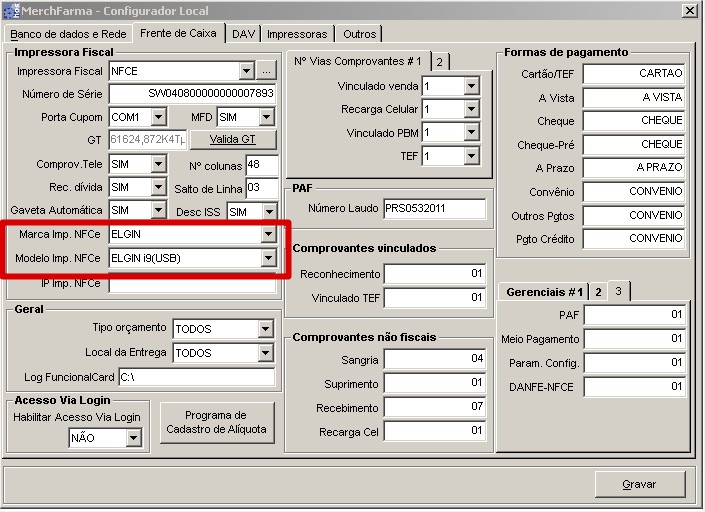
Task: Click the MerchFarma title bar app icon
Action: (11, 10)
